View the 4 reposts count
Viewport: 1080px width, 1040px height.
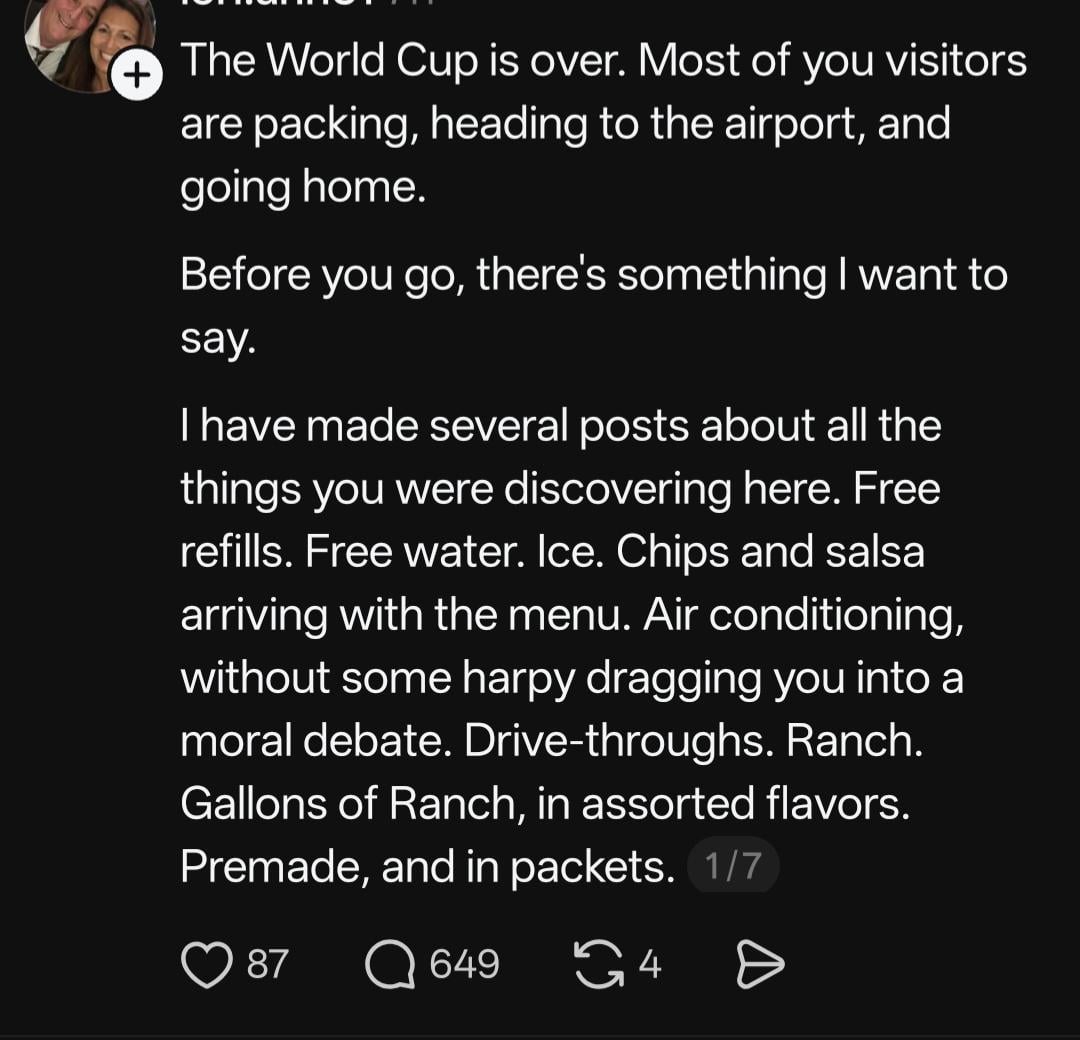(x=650, y=964)
